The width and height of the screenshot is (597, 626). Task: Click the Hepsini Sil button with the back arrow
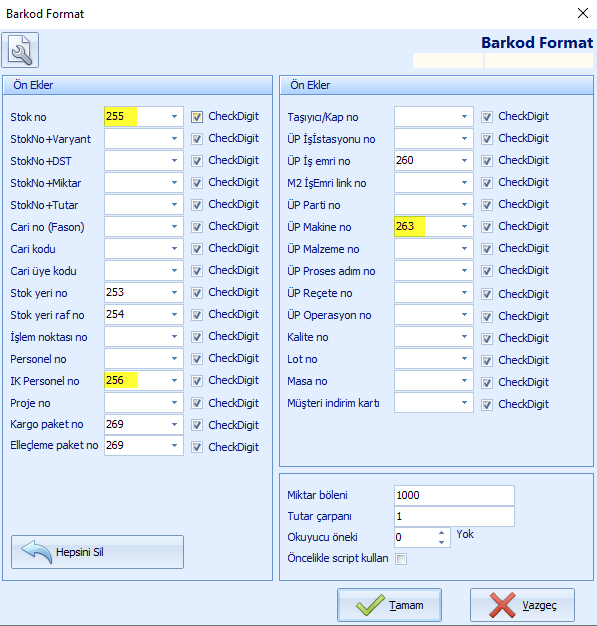point(97,552)
